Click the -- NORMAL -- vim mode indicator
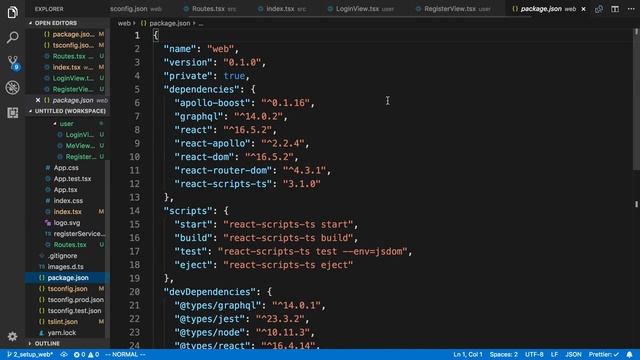Image resolution: width=640 pixels, height=360 pixels. [x=125, y=355]
